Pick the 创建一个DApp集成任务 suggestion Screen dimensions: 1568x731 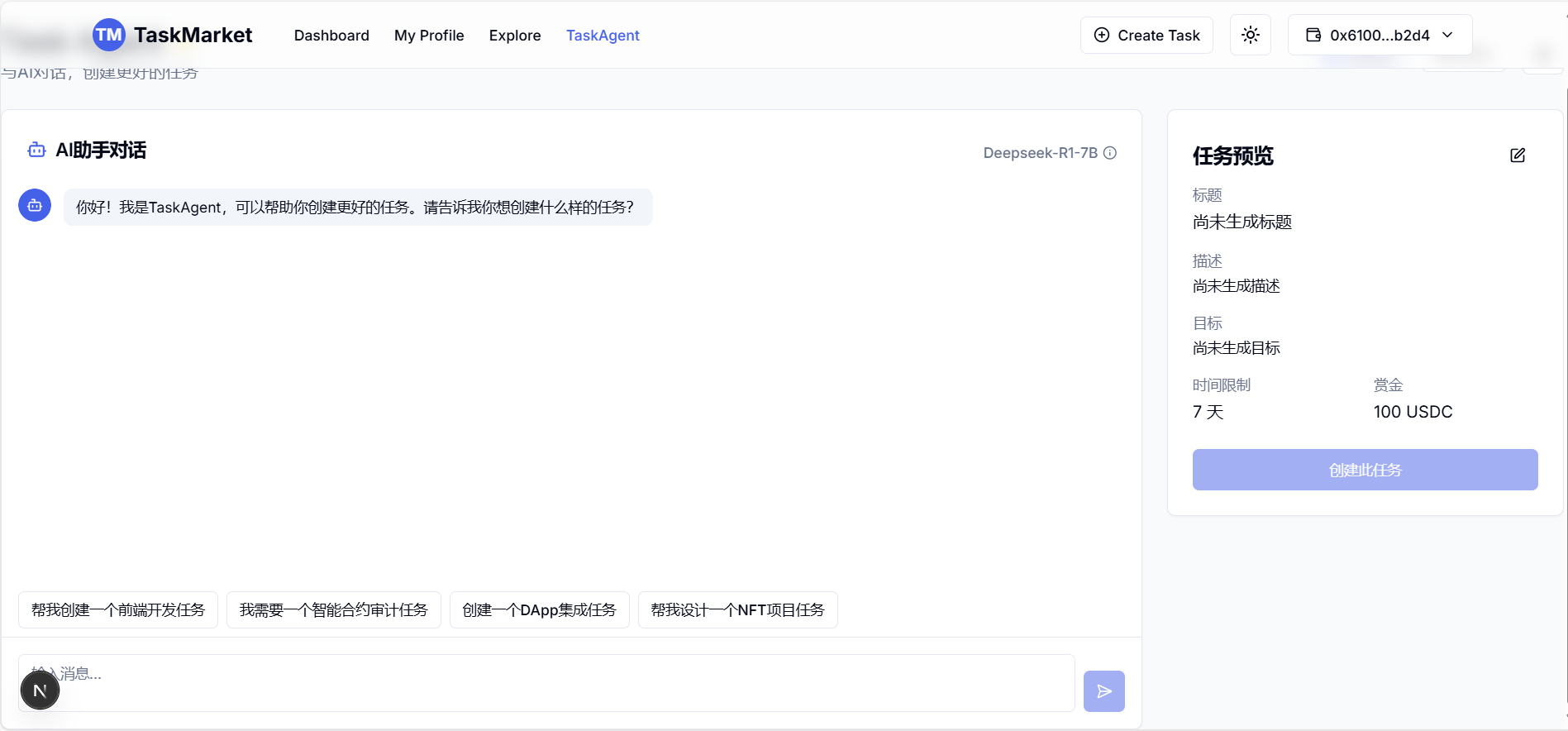point(539,610)
